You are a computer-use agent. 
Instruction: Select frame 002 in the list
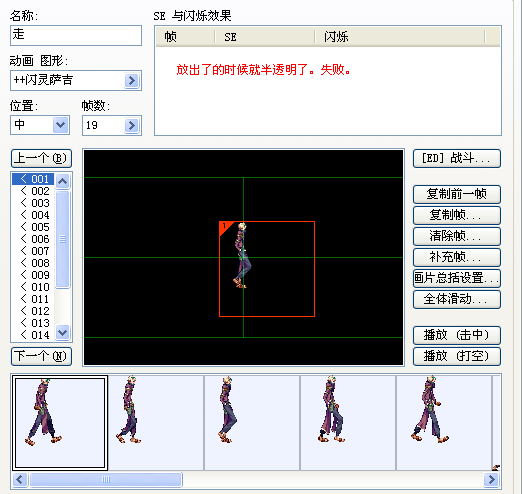(x=33, y=191)
